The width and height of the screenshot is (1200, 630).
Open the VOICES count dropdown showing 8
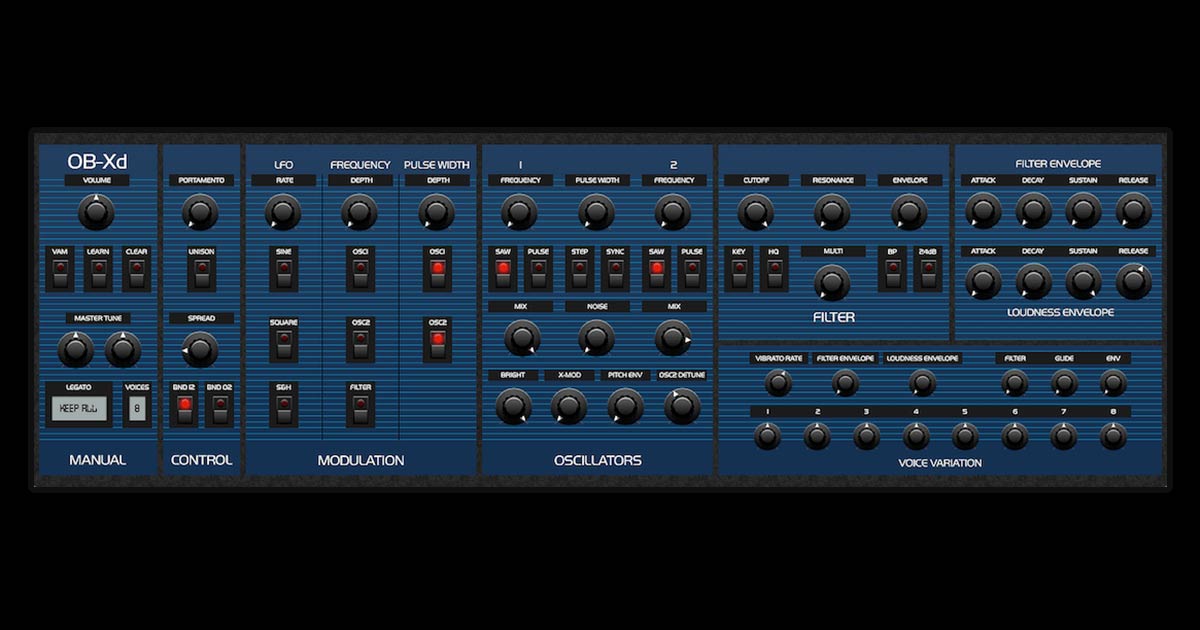click(x=137, y=407)
